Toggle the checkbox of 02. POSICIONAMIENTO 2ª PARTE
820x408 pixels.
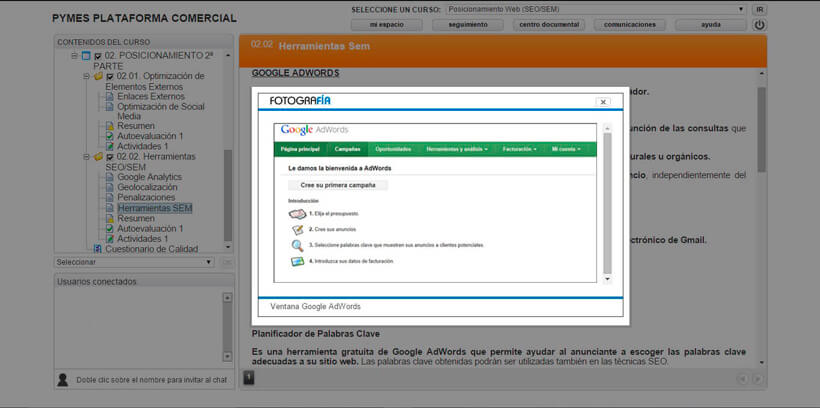[98, 56]
